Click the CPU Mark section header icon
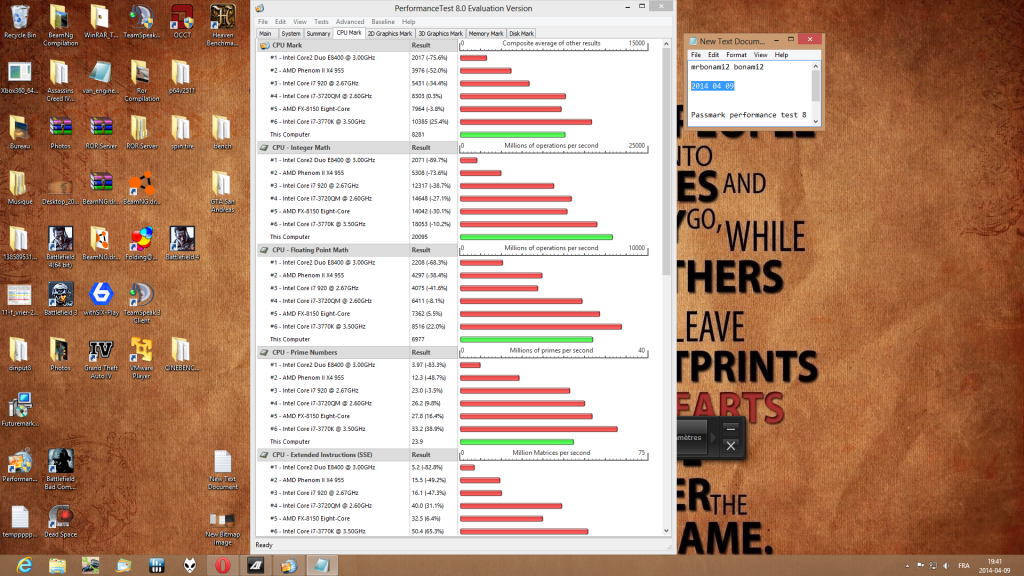Screen dimensions: 1024x576 pos(264,46)
